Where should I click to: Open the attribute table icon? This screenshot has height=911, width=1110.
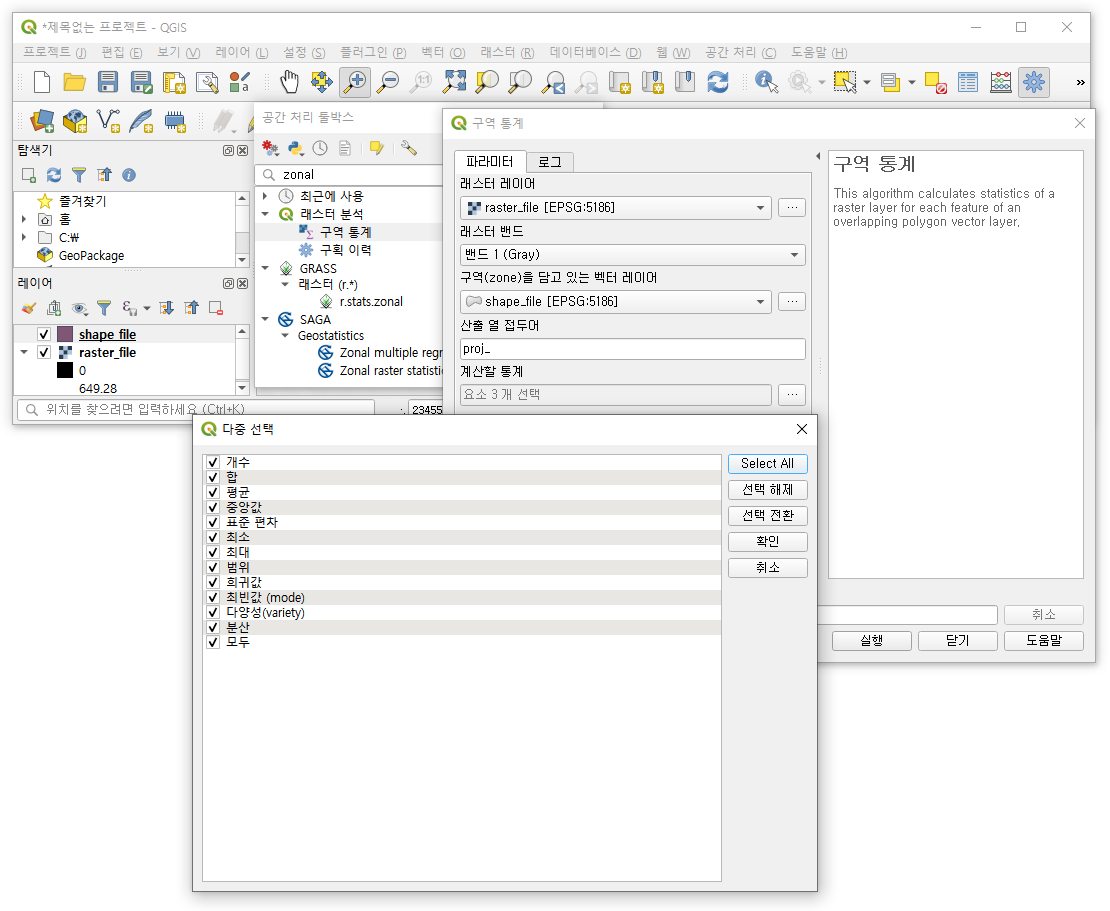point(968,82)
